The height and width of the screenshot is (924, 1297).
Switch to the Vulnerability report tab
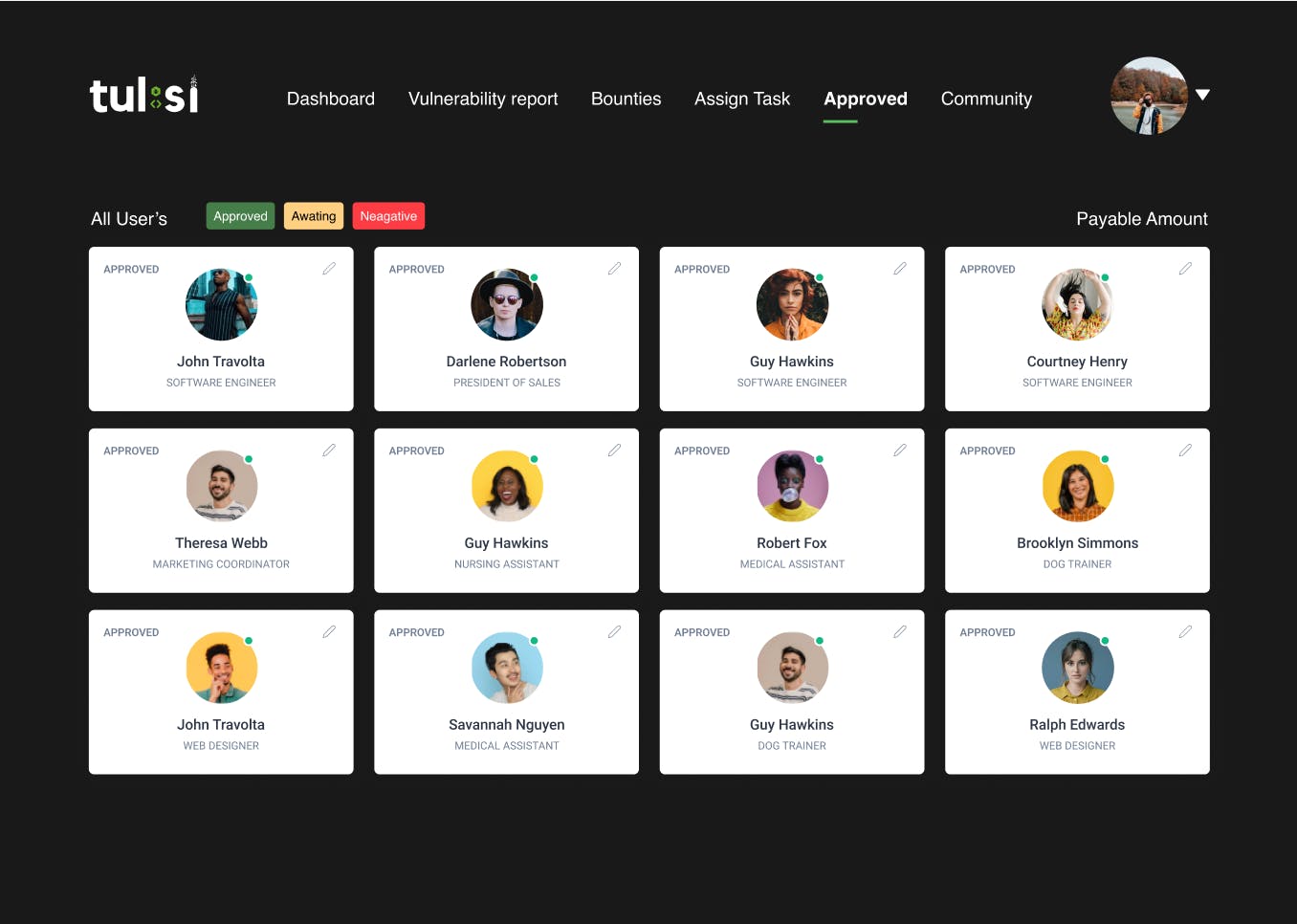point(483,99)
